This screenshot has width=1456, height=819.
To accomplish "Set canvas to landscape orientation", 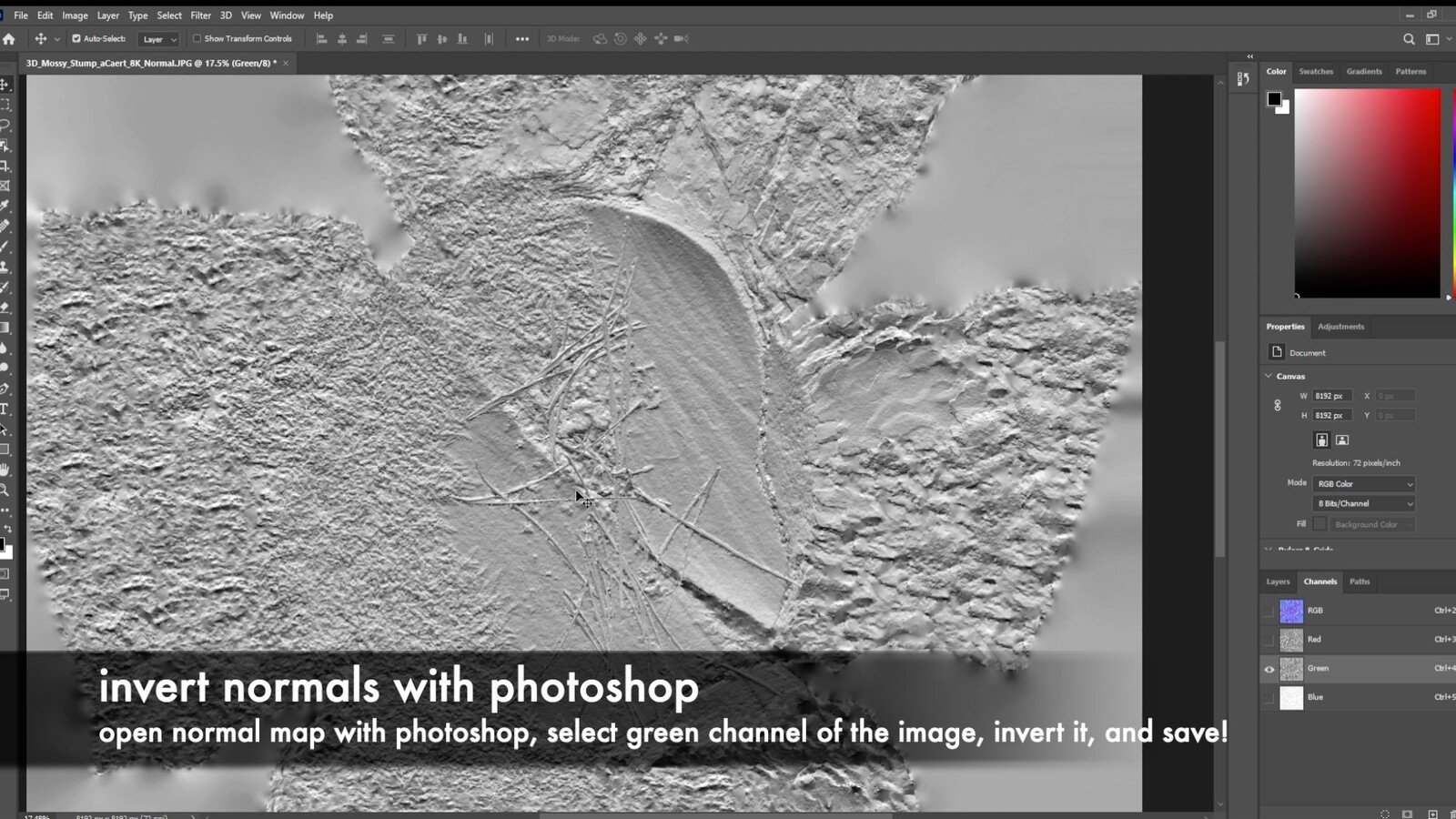I will click(1342, 440).
